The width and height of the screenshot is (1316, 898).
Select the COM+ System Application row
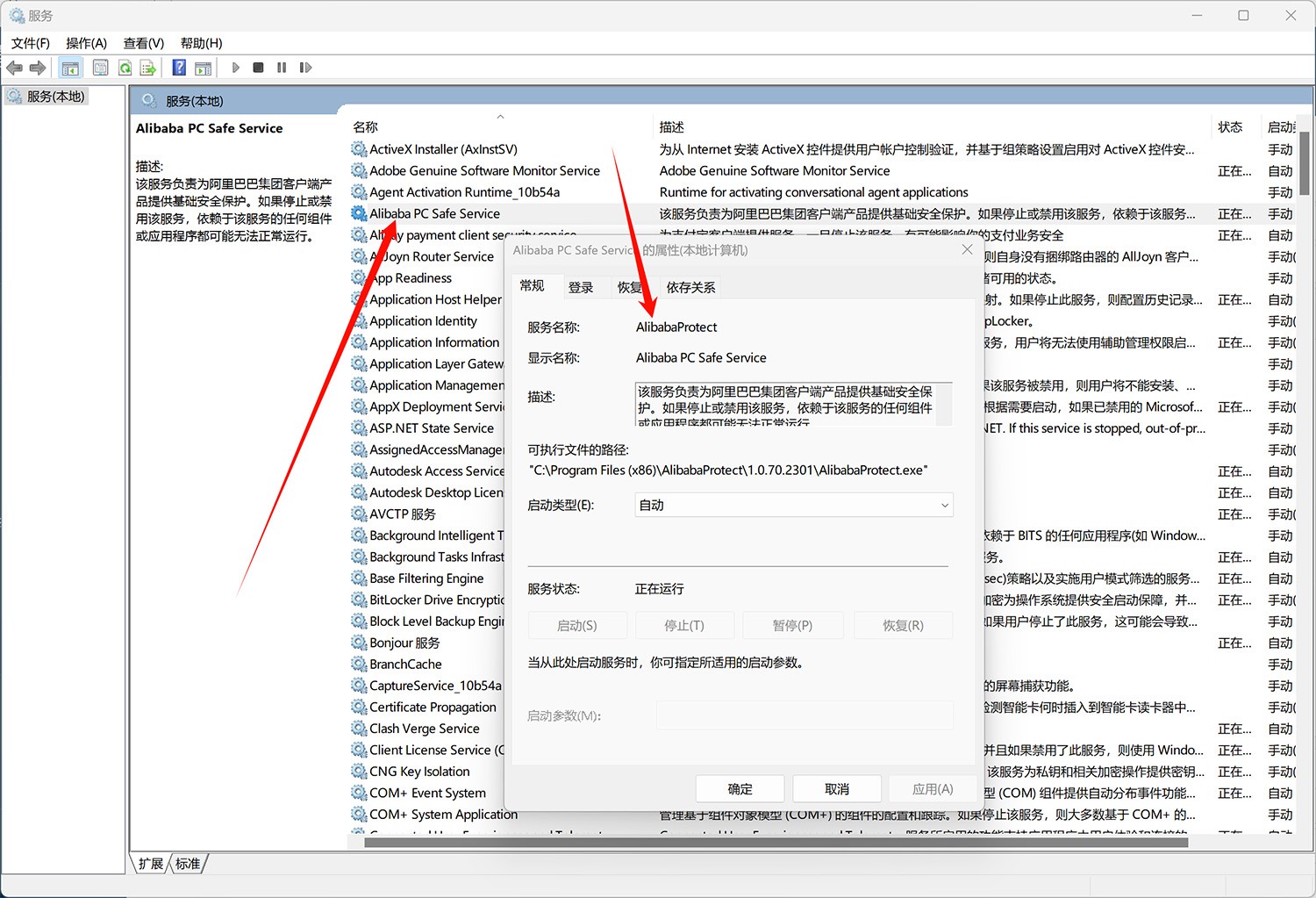pyautogui.click(x=821, y=815)
